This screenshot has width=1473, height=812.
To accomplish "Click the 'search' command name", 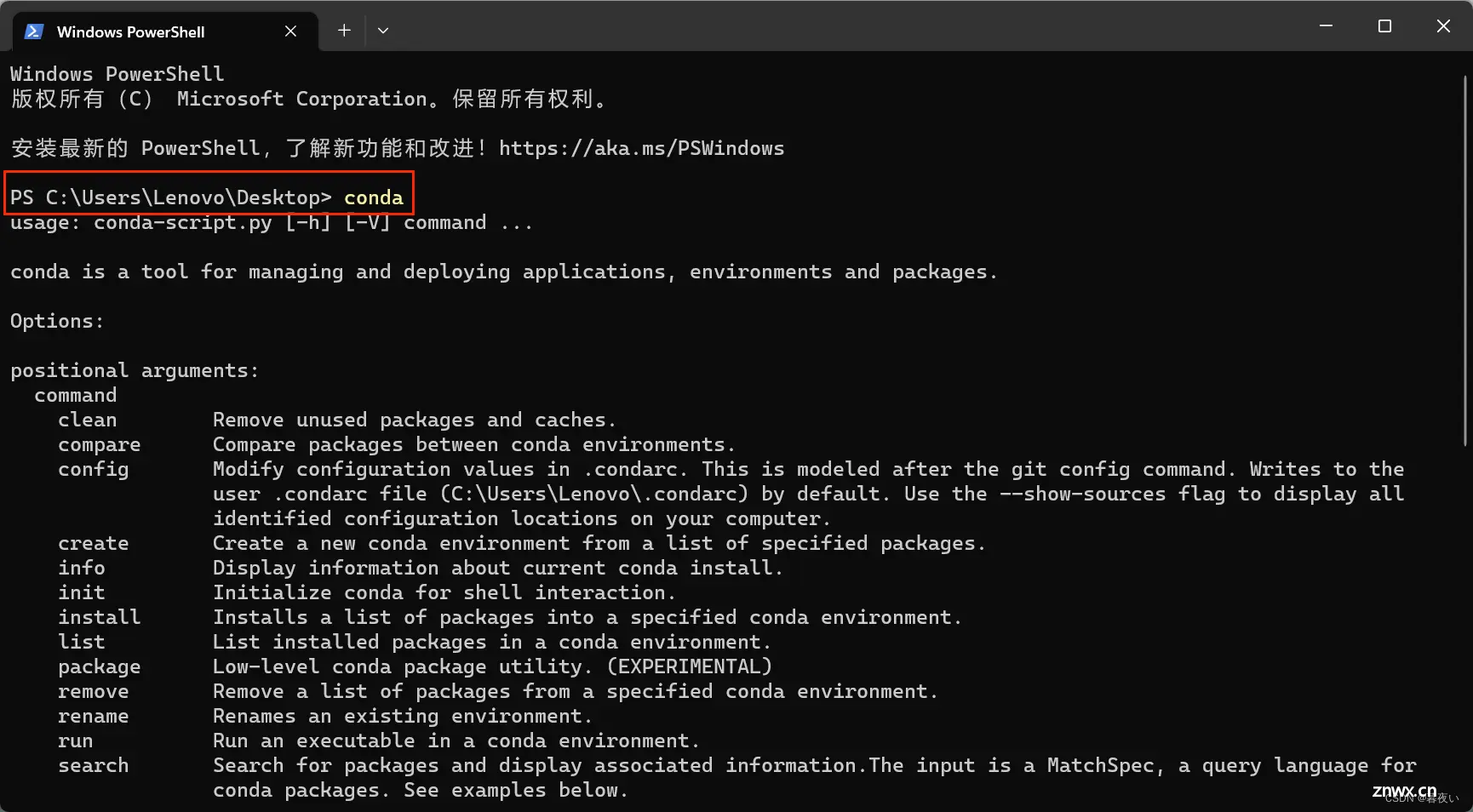I will tap(94, 765).
